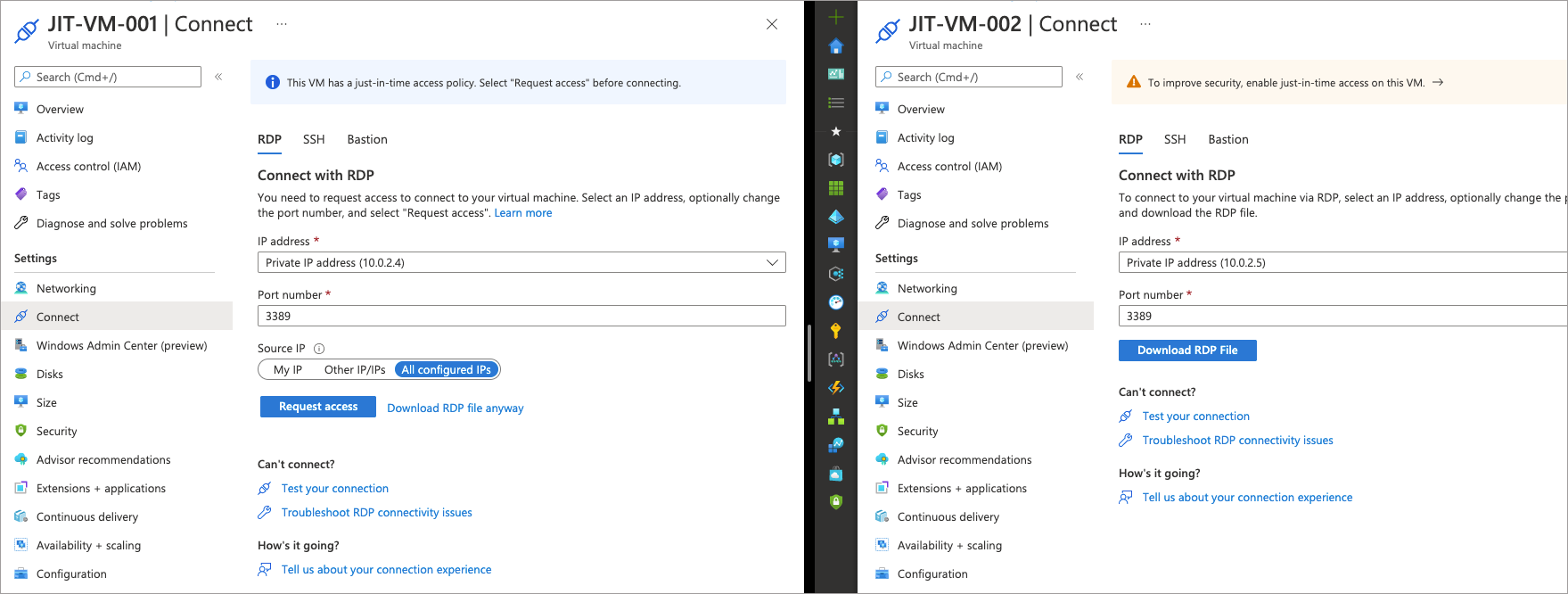This screenshot has height=594, width=1568.
Task: Open the dashboard icon in the sidebar
Action: click(835, 74)
